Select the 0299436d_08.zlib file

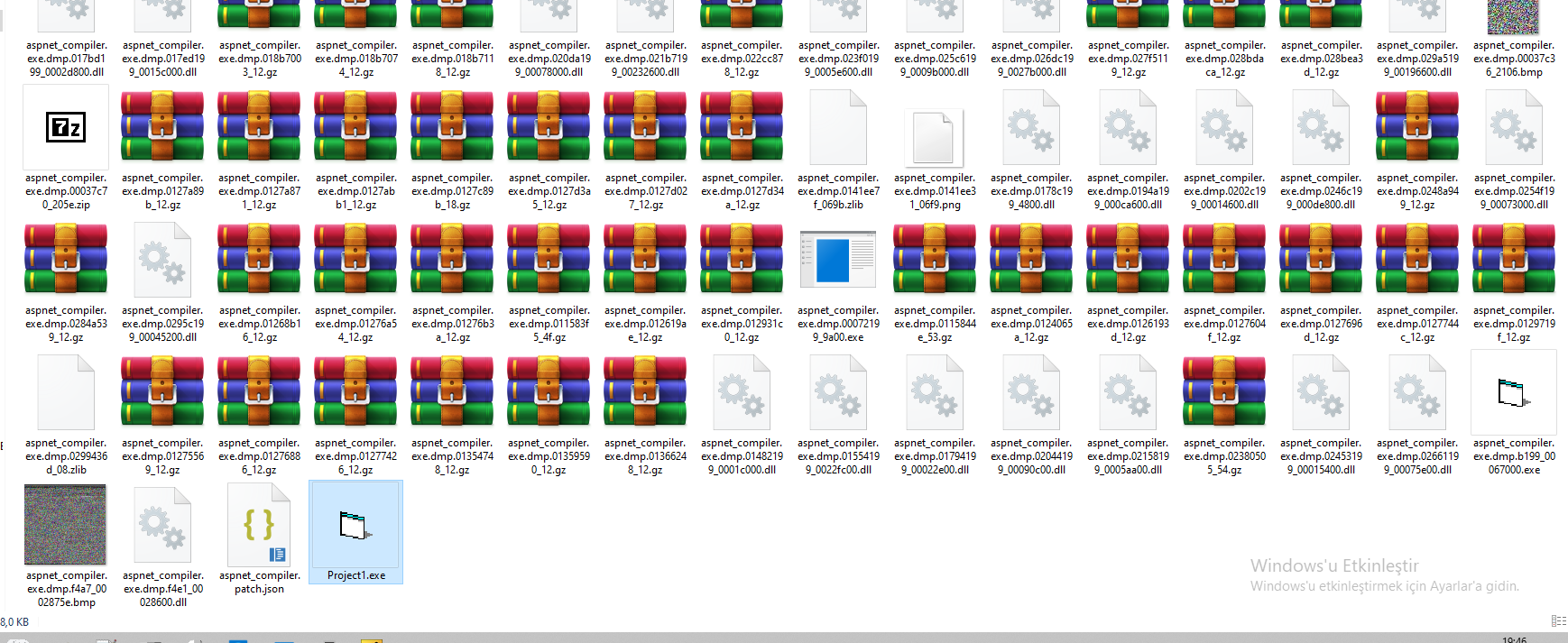66,394
